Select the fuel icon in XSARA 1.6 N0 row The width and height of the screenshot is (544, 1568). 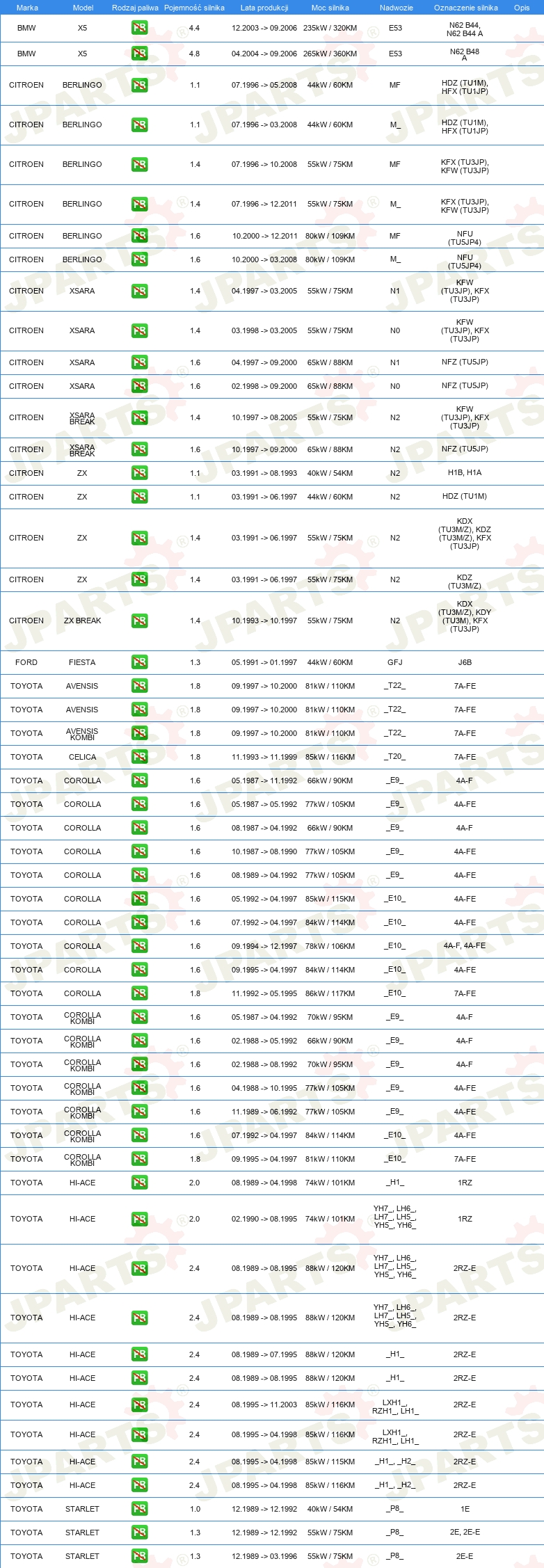tap(139, 386)
